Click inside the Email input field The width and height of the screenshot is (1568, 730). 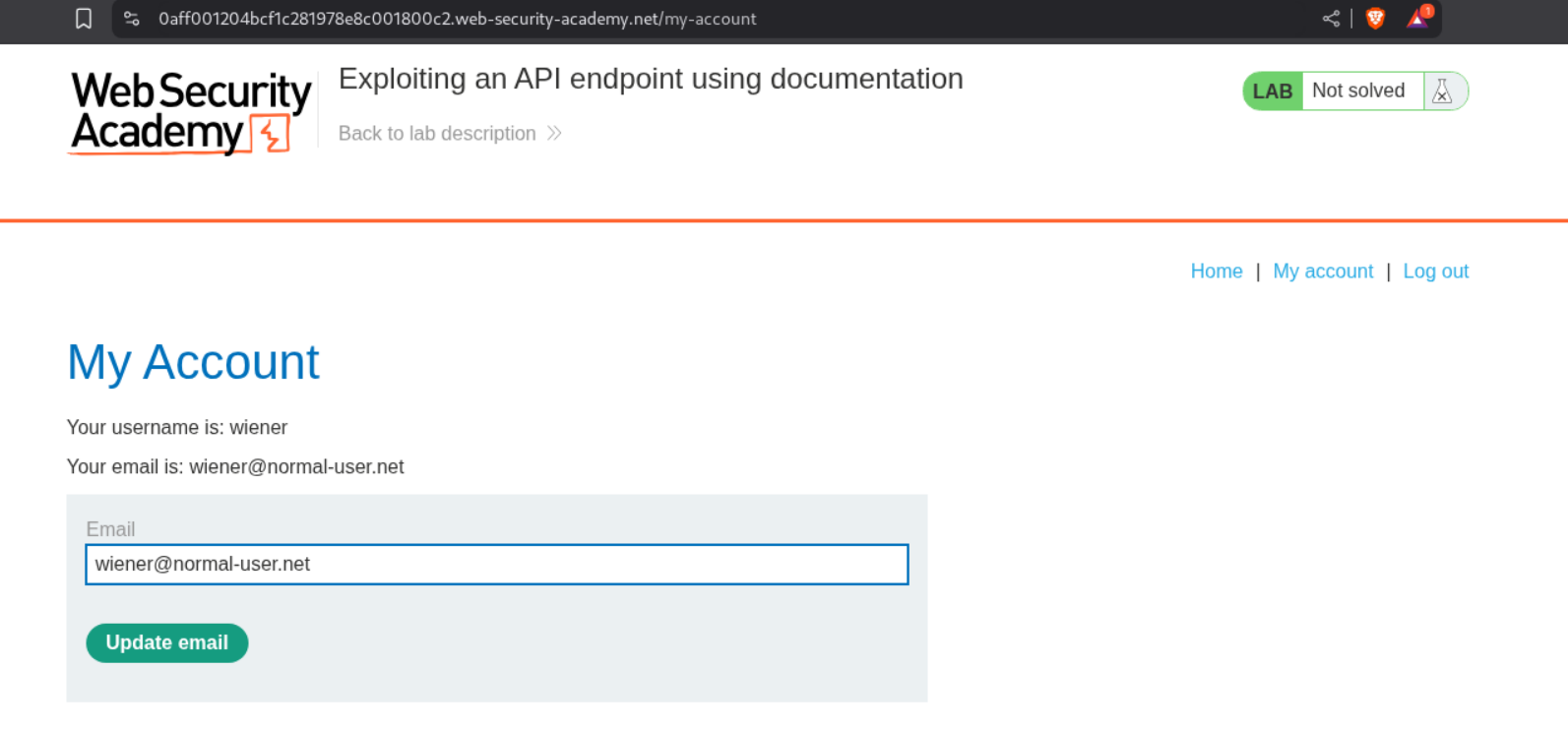tap(496, 565)
